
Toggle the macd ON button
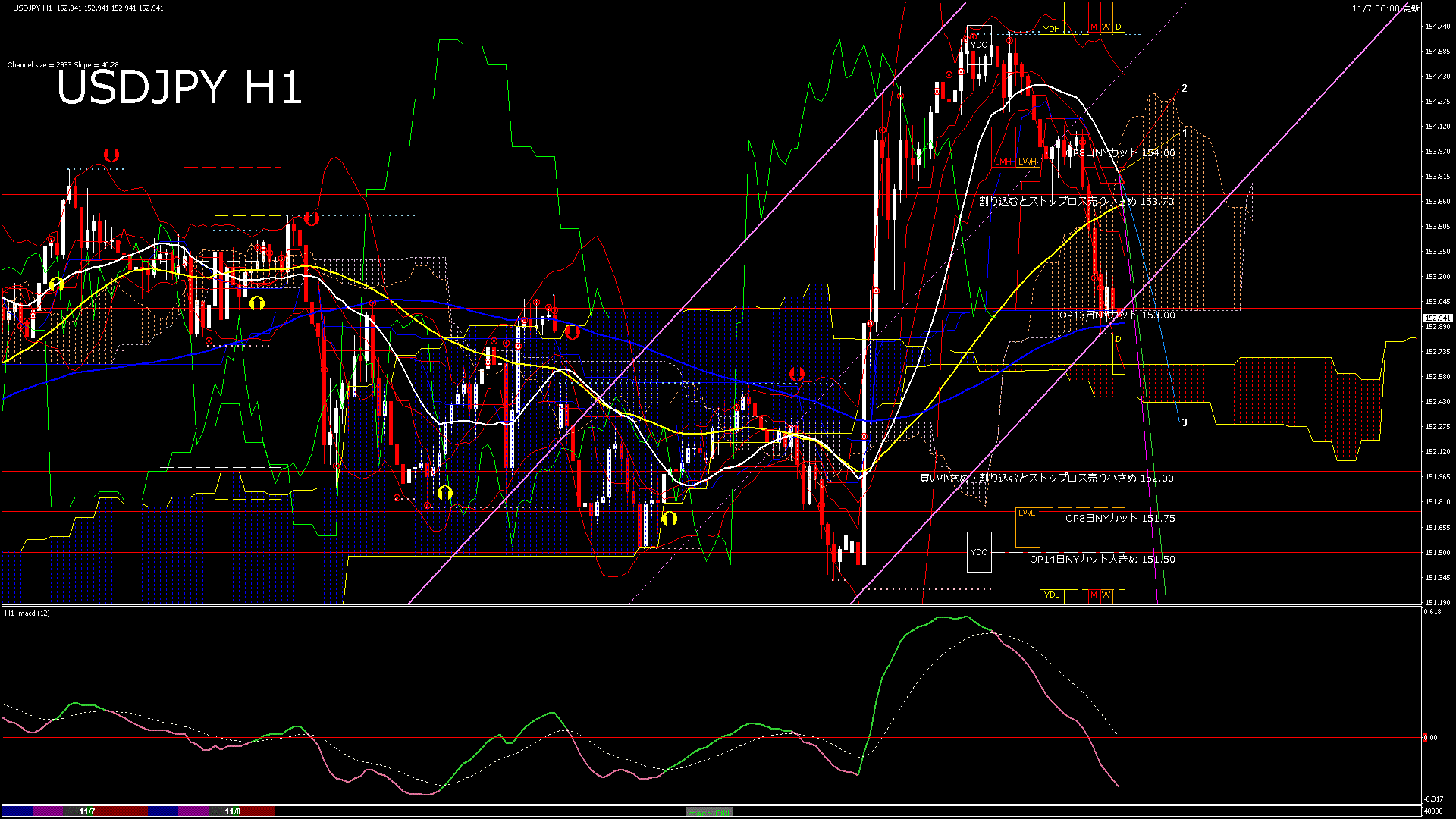(709, 812)
